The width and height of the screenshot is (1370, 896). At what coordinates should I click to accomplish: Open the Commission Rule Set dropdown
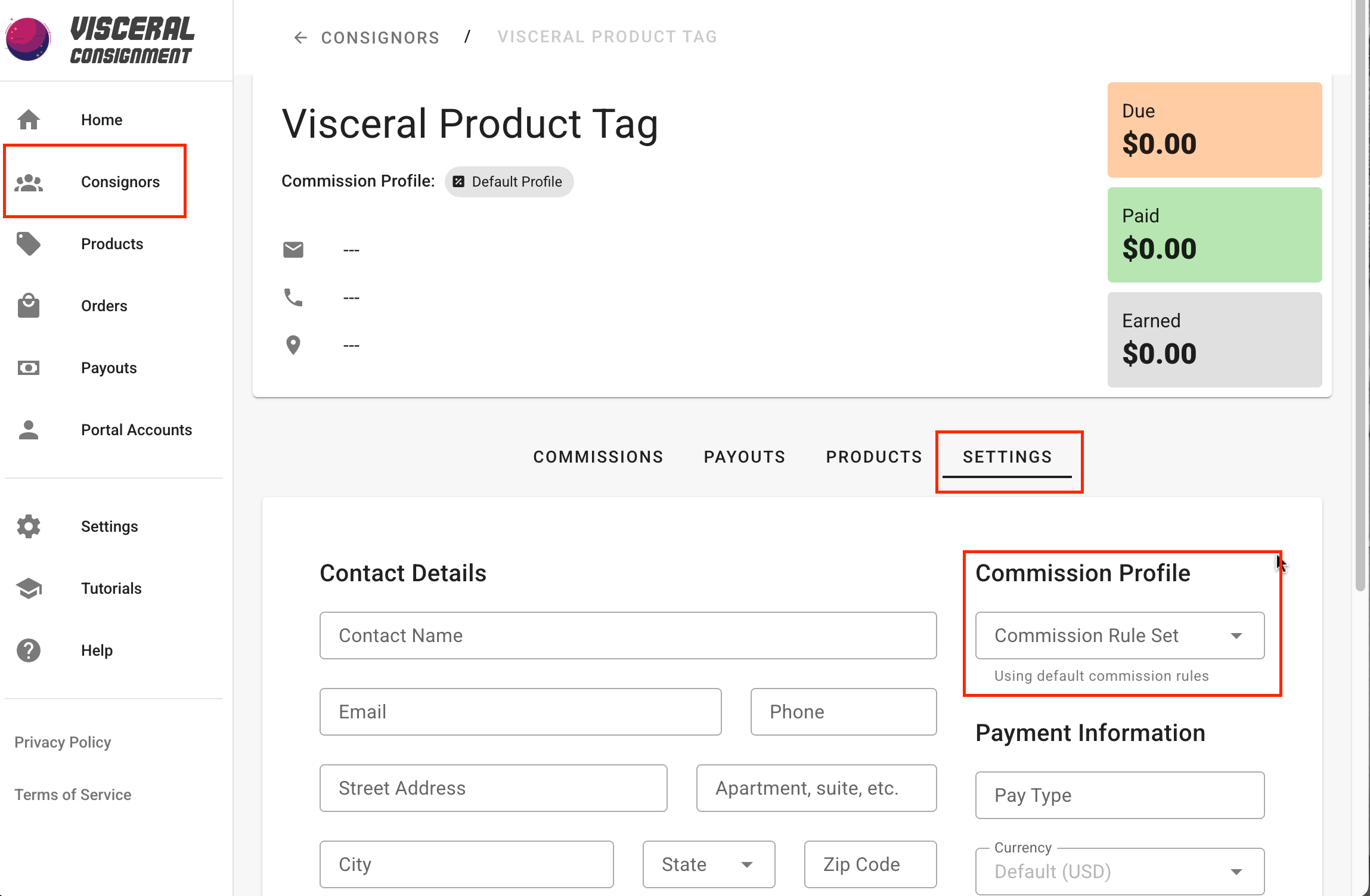[1119, 635]
